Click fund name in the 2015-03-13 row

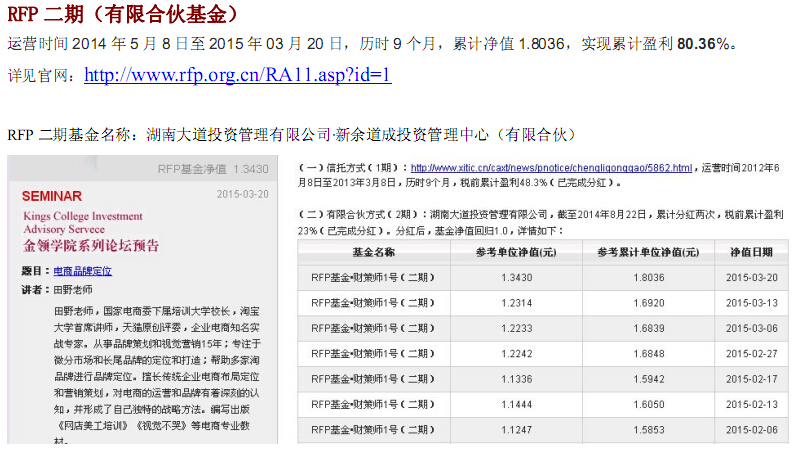point(373,303)
